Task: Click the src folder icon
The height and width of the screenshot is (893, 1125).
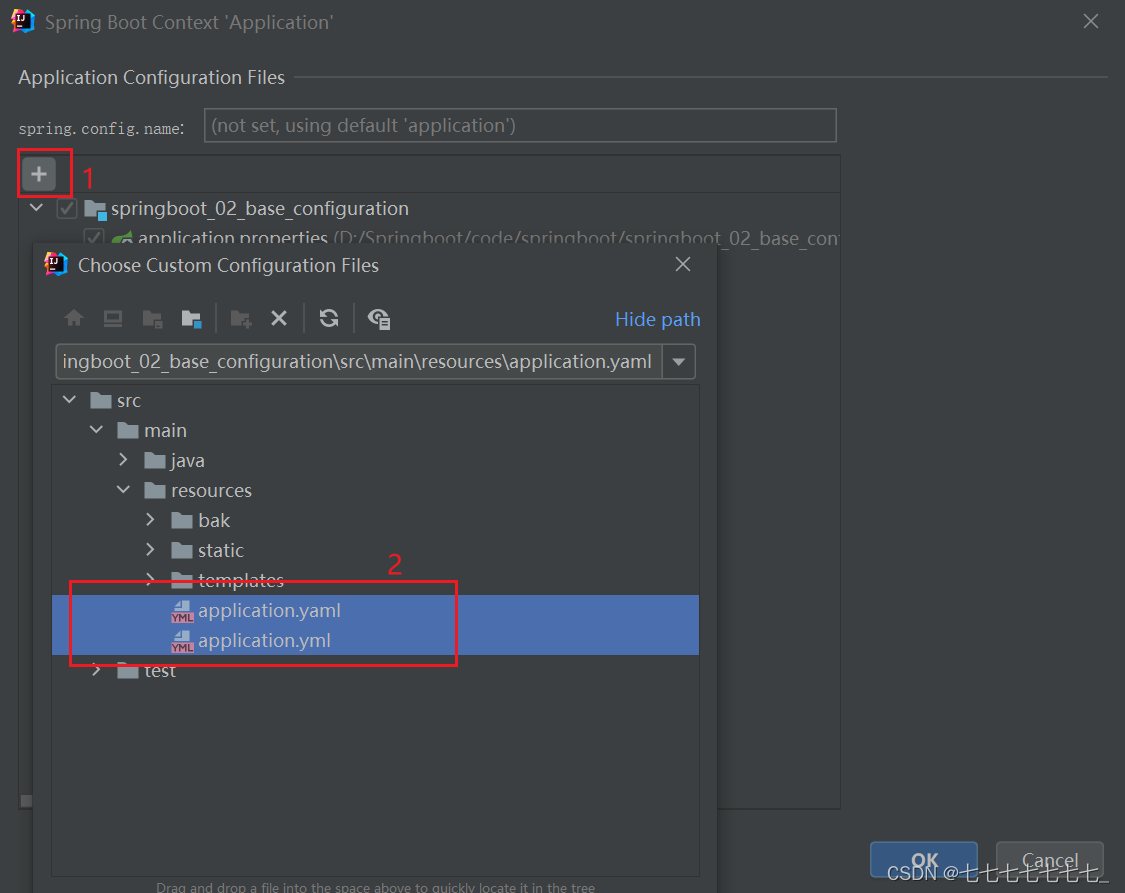Action: [x=100, y=400]
